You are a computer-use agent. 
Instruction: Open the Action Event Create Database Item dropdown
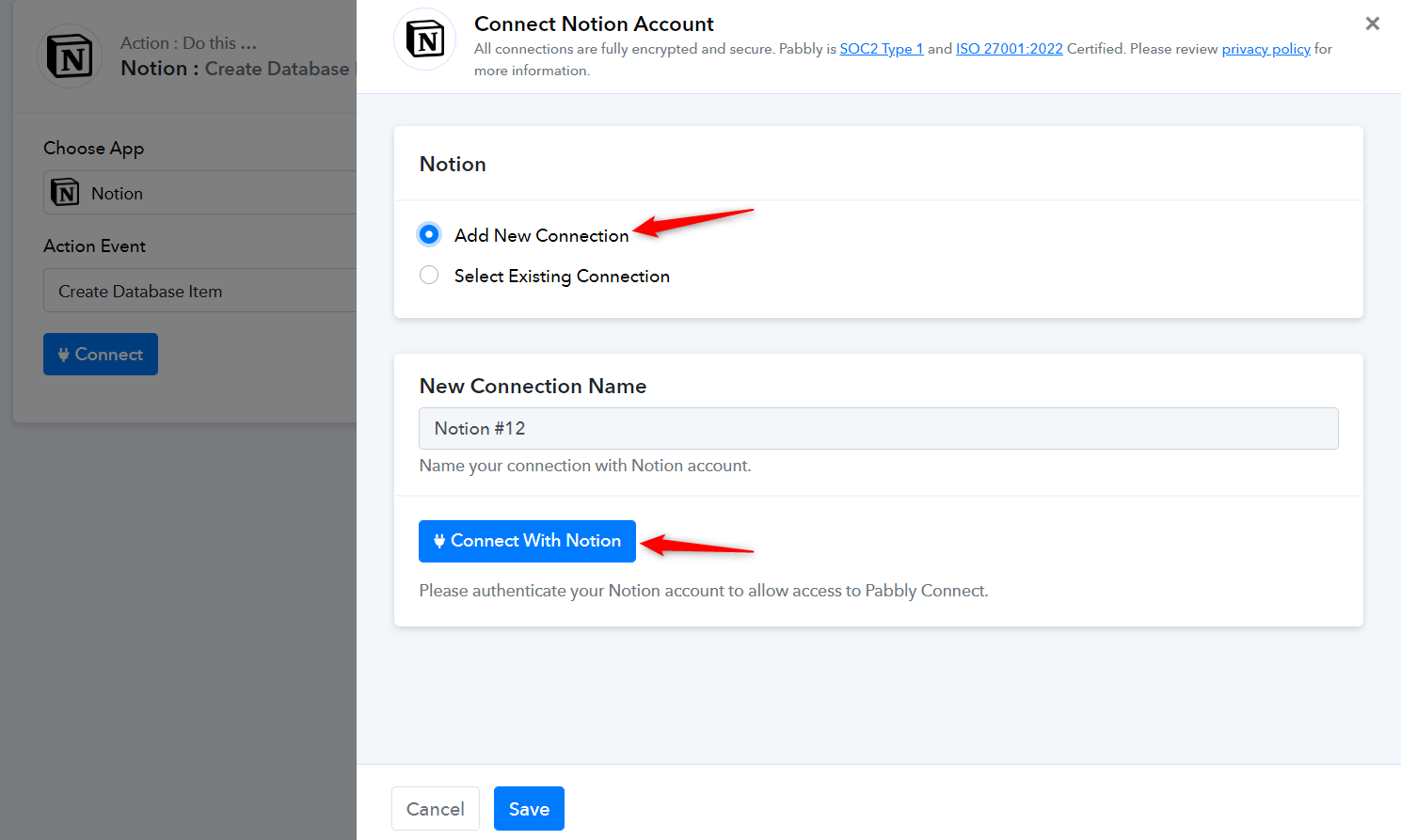[x=200, y=292]
